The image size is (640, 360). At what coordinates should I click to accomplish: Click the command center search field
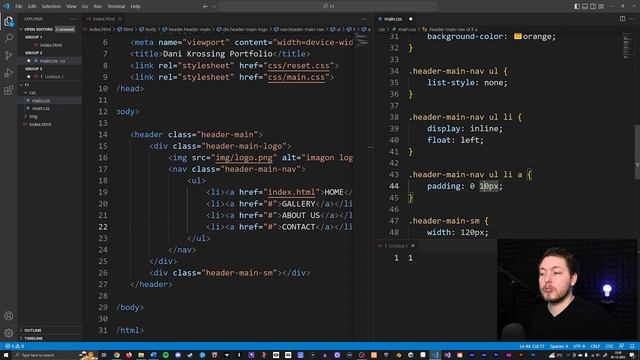click(x=328, y=6)
